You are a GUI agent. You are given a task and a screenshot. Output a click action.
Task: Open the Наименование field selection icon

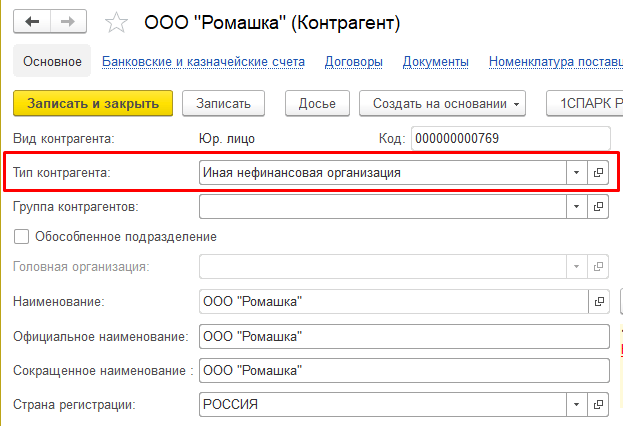coord(599,301)
